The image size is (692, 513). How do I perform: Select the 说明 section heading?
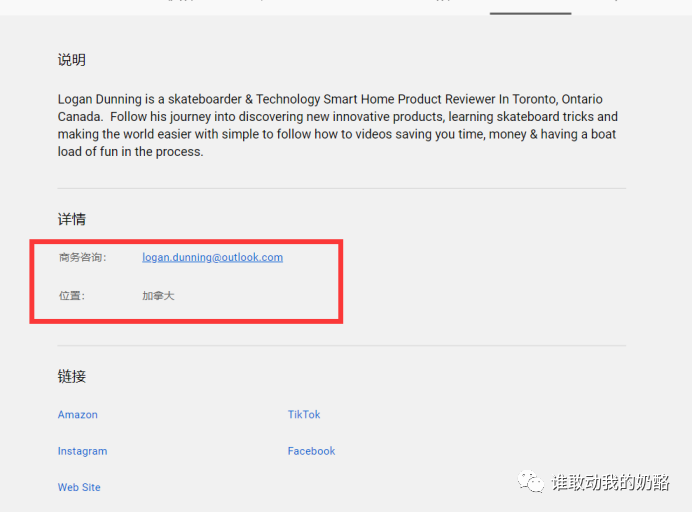coord(71,60)
